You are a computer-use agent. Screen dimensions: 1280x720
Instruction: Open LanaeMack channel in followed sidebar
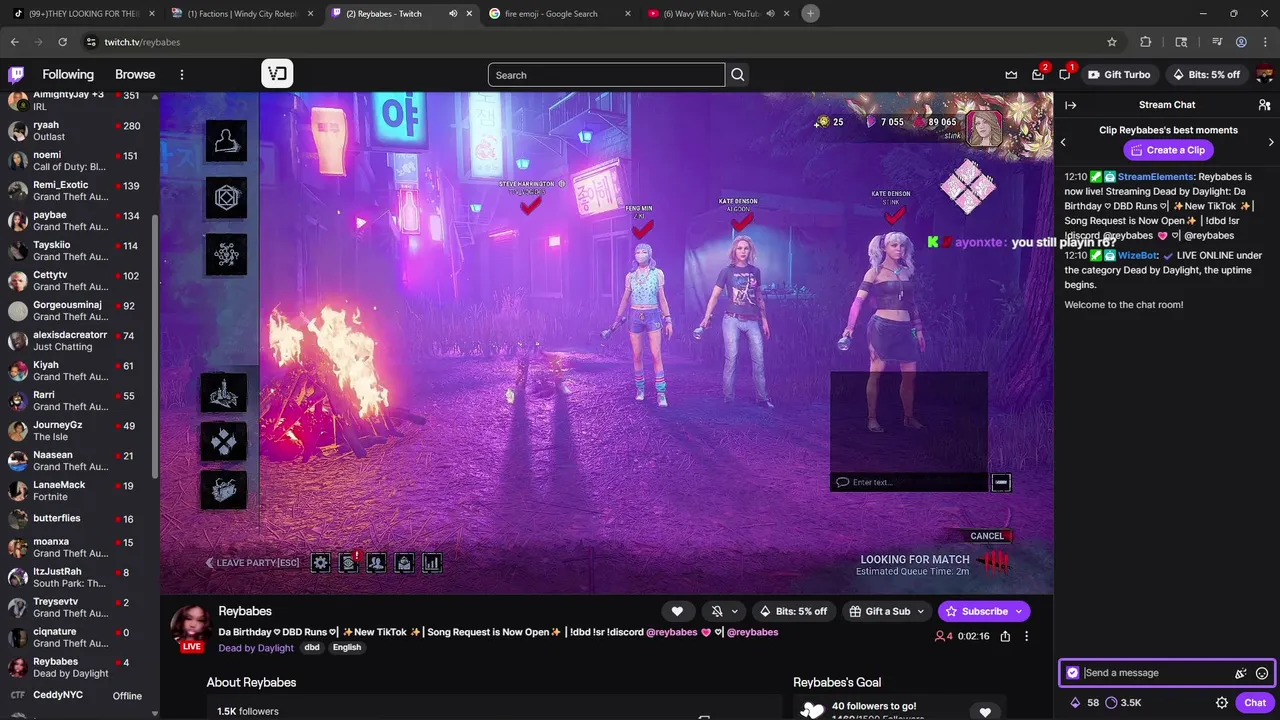point(80,491)
